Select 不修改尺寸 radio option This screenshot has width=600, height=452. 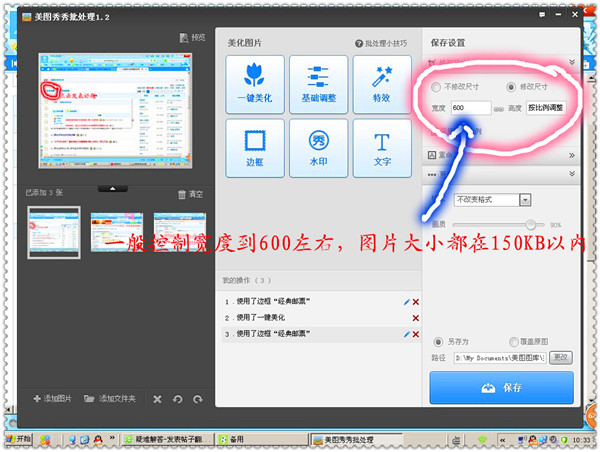435,87
